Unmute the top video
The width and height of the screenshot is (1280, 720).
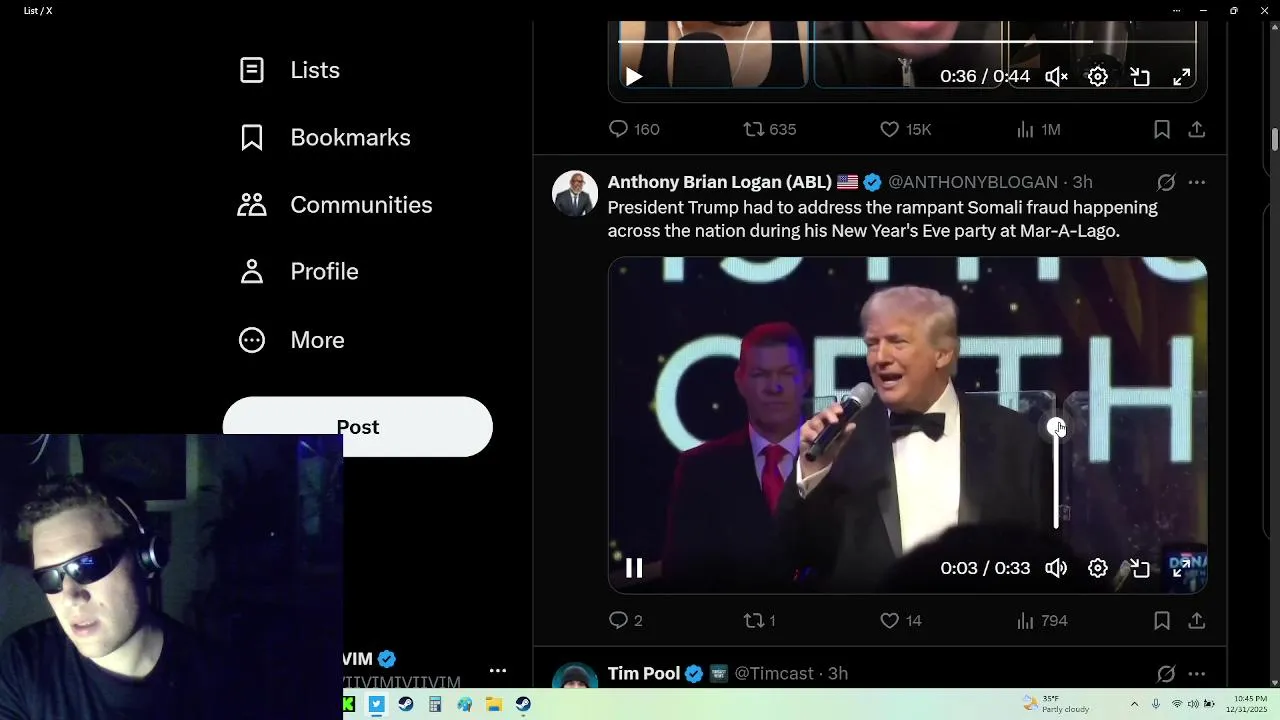click(x=1056, y=76)
